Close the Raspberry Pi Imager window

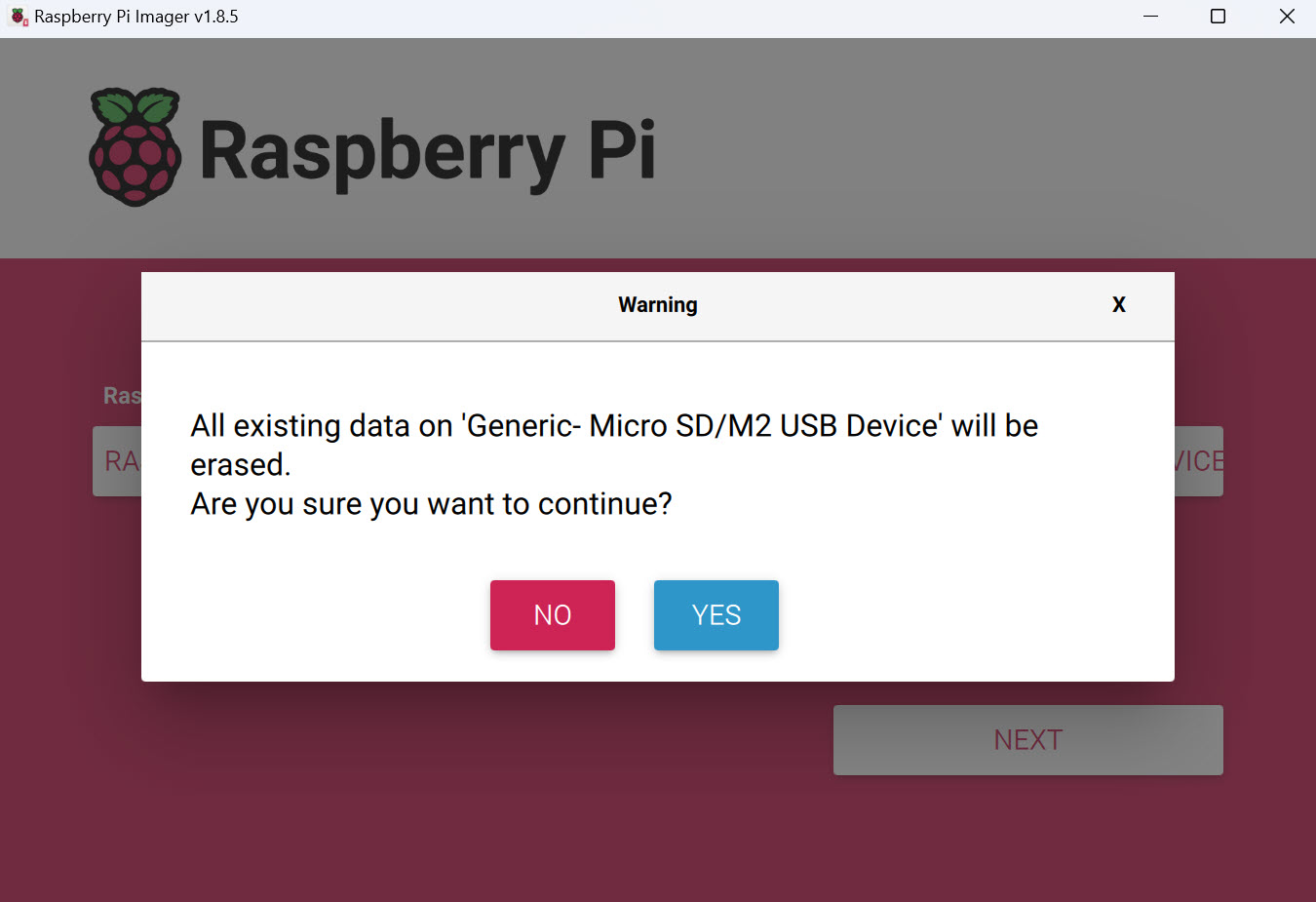coord(1286,17)
